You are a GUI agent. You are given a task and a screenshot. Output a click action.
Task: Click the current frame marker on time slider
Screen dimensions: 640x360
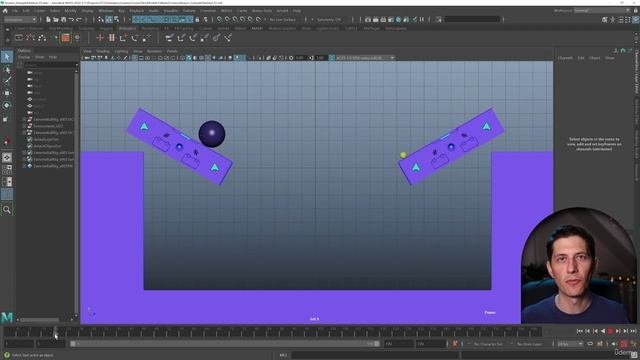point(56,332)
